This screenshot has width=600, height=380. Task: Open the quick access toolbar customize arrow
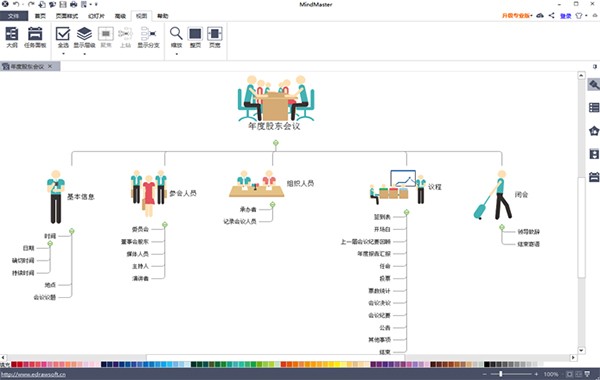click(x=96, y=4)
